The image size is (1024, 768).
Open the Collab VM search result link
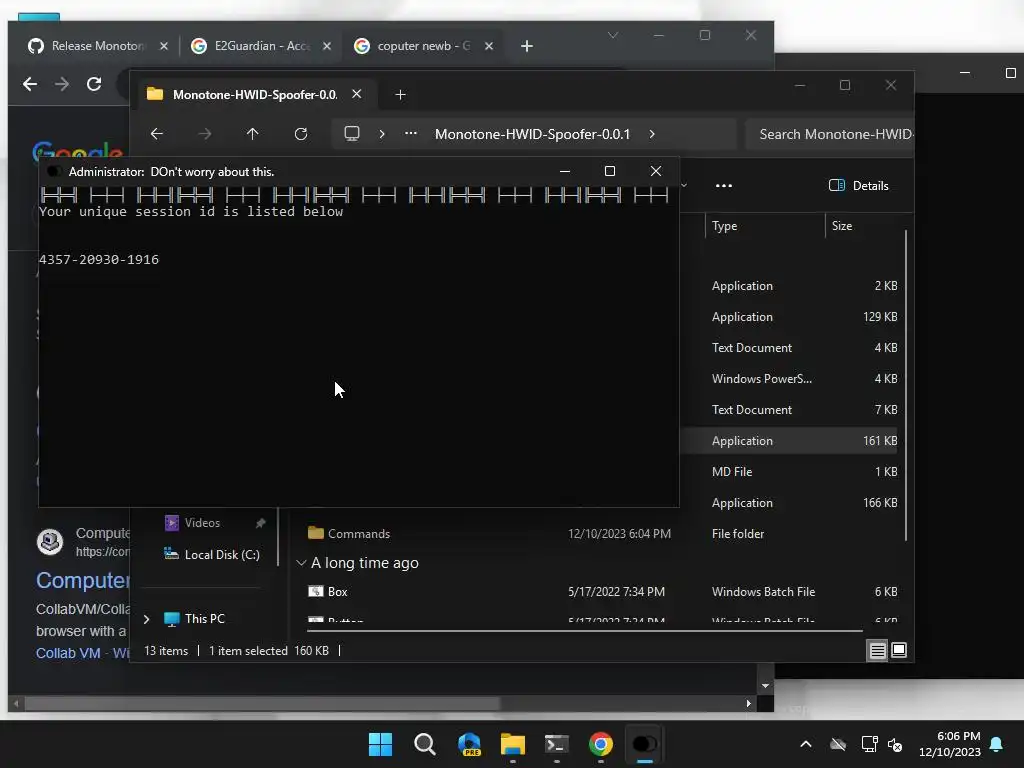point(68,653)
